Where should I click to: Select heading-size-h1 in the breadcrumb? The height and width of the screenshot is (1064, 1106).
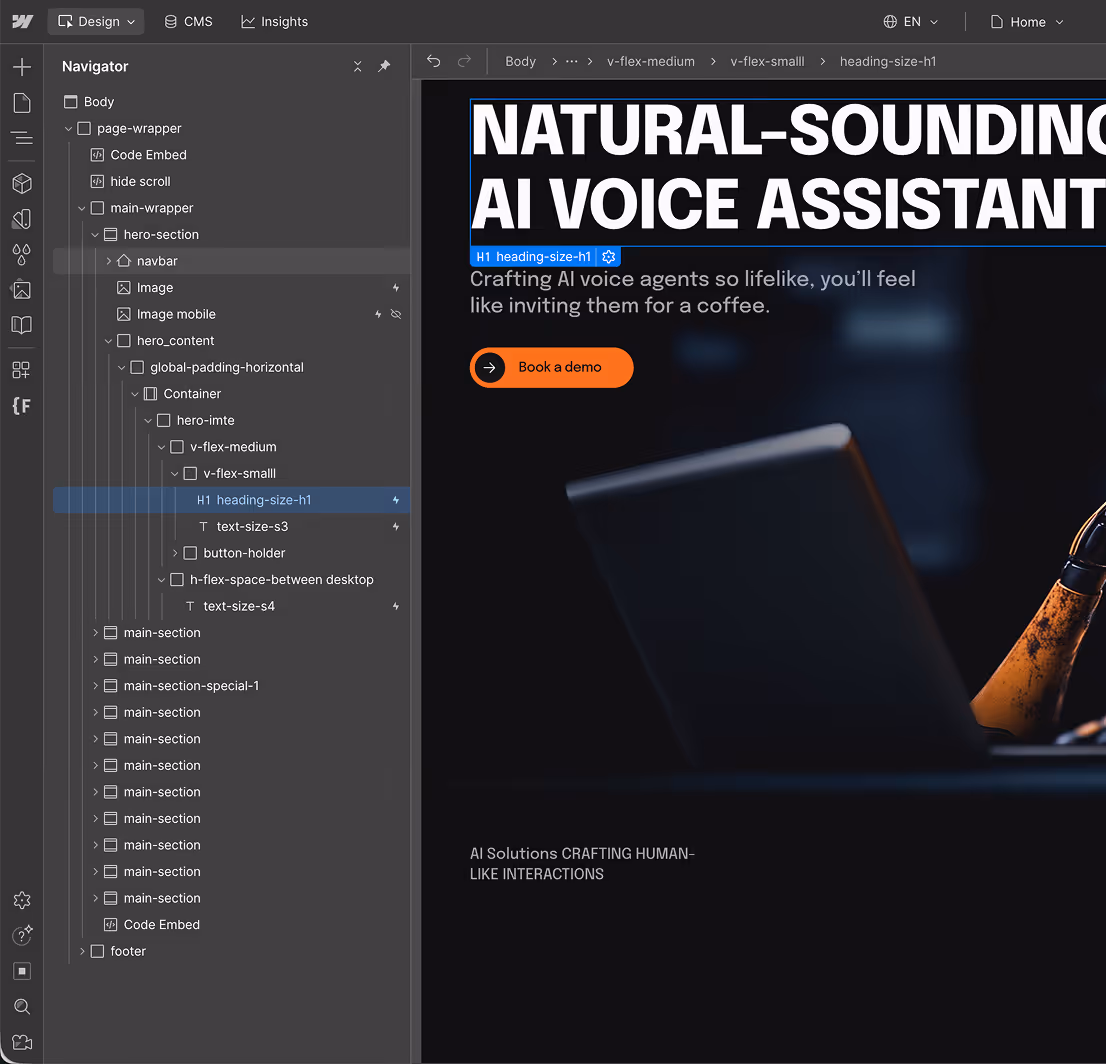click(888, 61)
